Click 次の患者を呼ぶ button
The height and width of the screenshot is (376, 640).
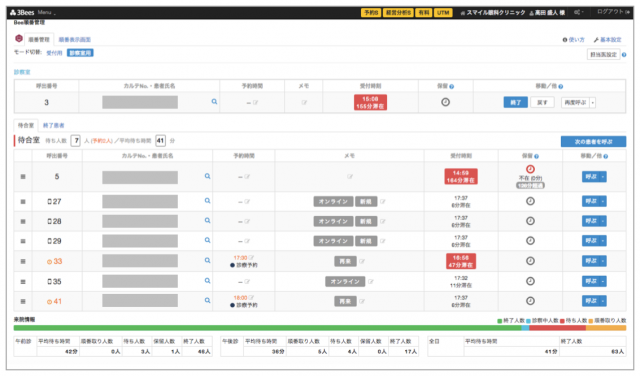pos(593,142)
